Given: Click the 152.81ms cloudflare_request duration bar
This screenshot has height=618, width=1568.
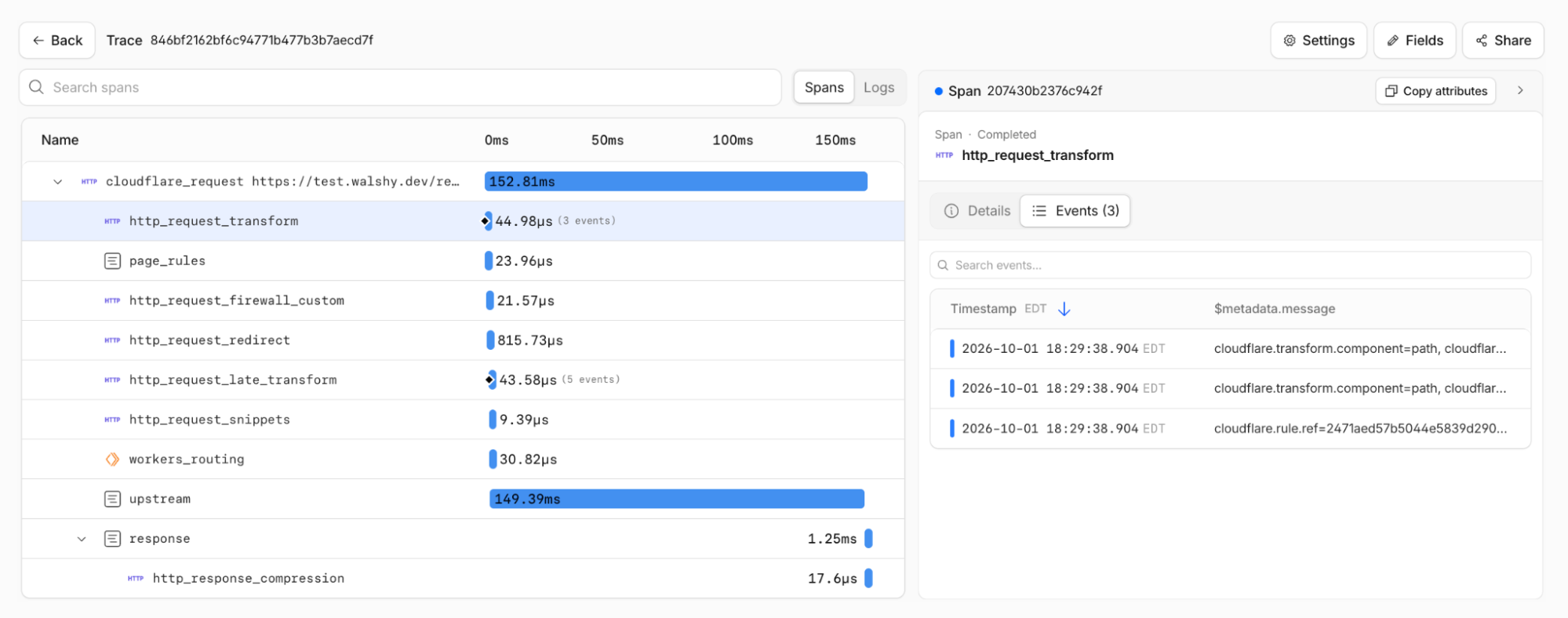Looking at the screenshot, I should coord(676,182).
